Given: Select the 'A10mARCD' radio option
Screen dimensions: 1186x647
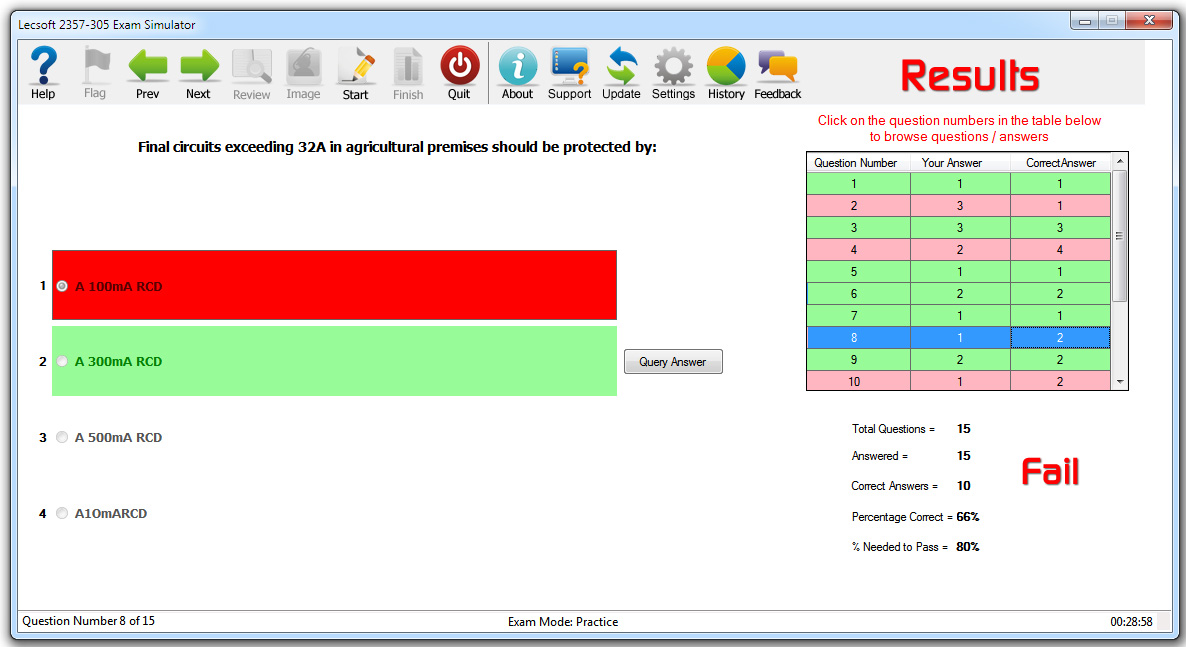Looking at the screenshot, I should click(x=62, y=513).
